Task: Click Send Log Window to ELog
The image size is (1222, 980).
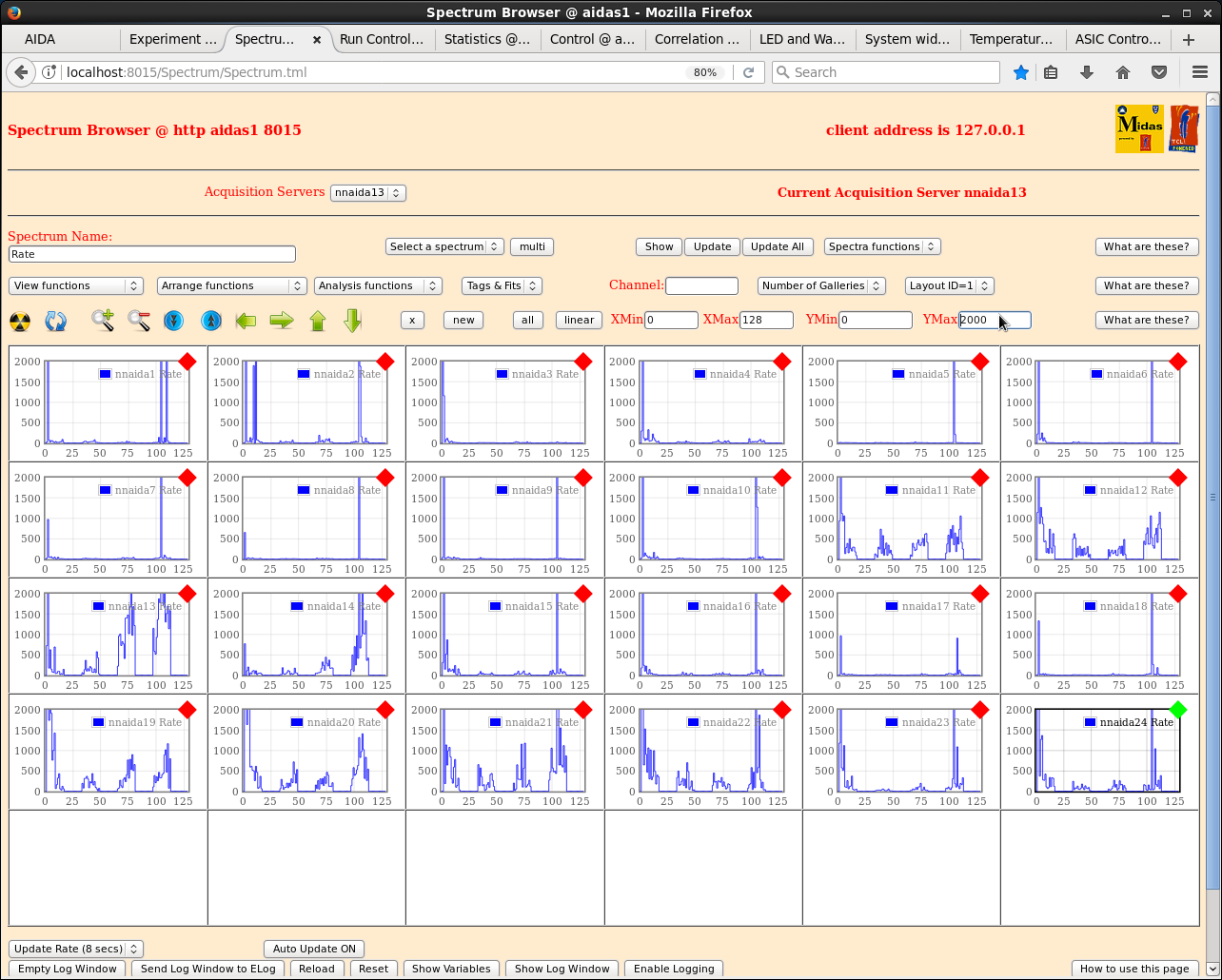Action: 208,969
